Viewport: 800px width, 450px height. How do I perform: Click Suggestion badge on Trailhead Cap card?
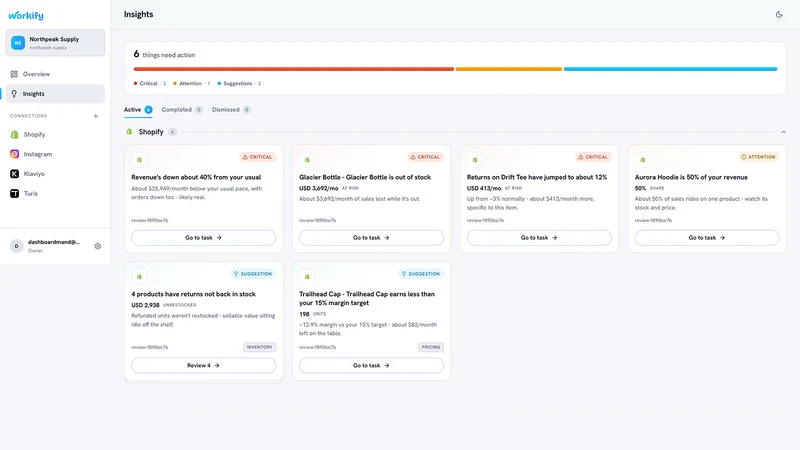tap(421, 274)
